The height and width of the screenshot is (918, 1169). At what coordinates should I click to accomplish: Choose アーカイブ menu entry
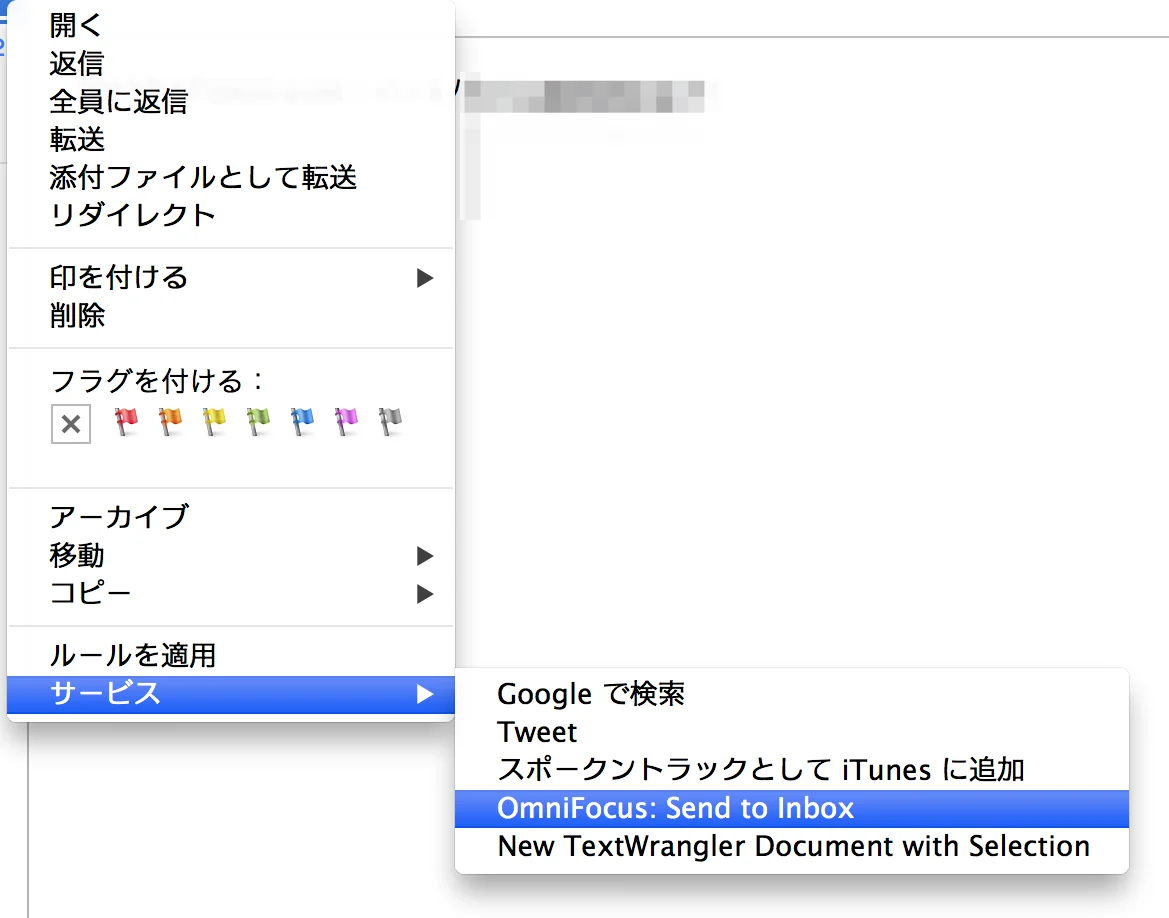[x=230, y=517]
